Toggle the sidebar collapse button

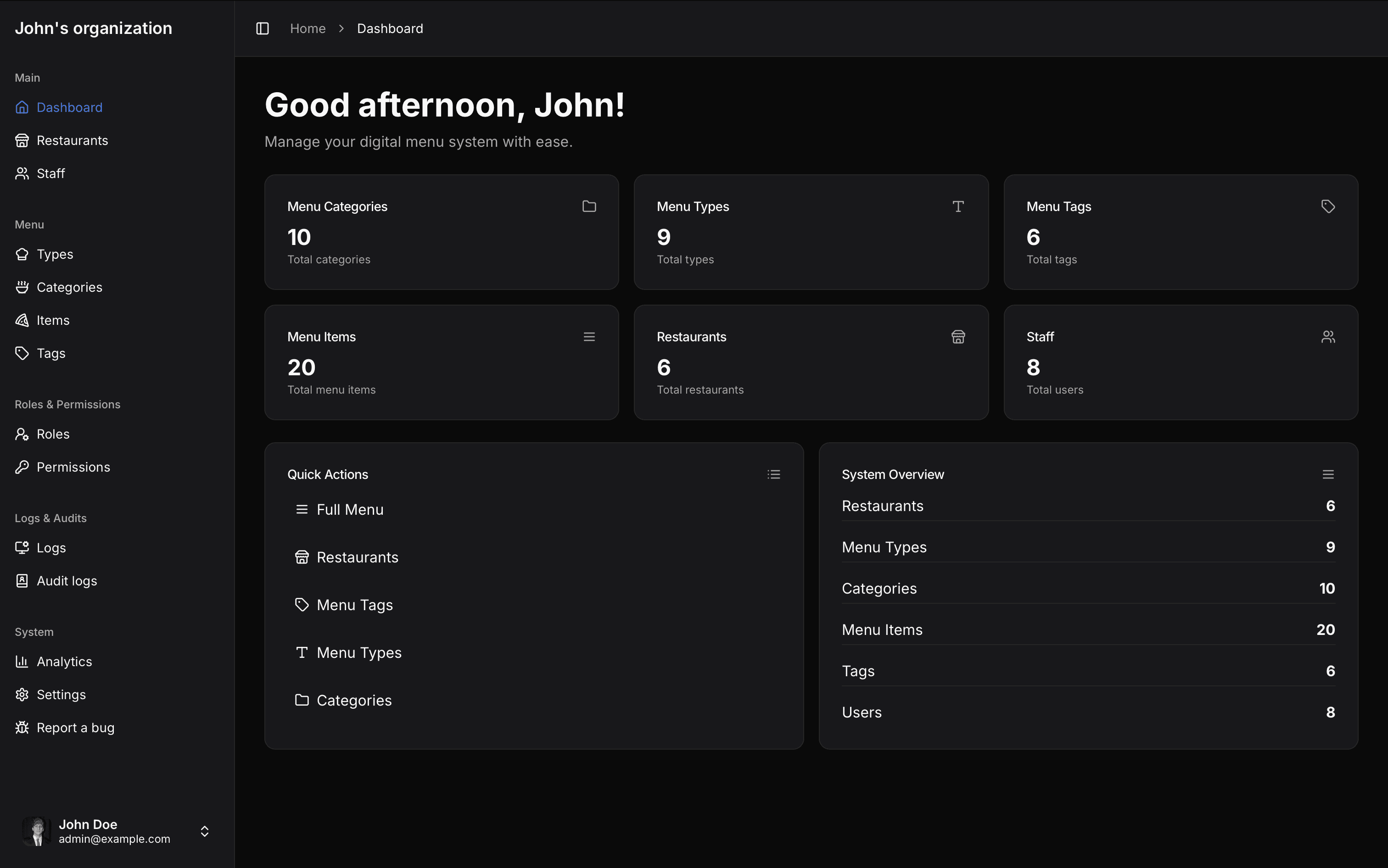262,28
